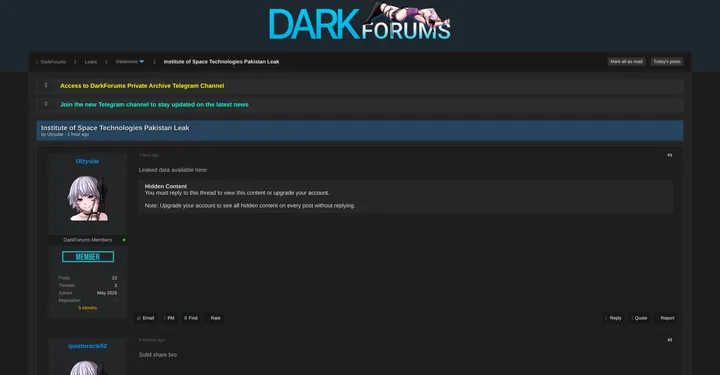The width and height of the screenshot is (720, 375).
Task: Click the green online status indicator
Action: [124, 240]
